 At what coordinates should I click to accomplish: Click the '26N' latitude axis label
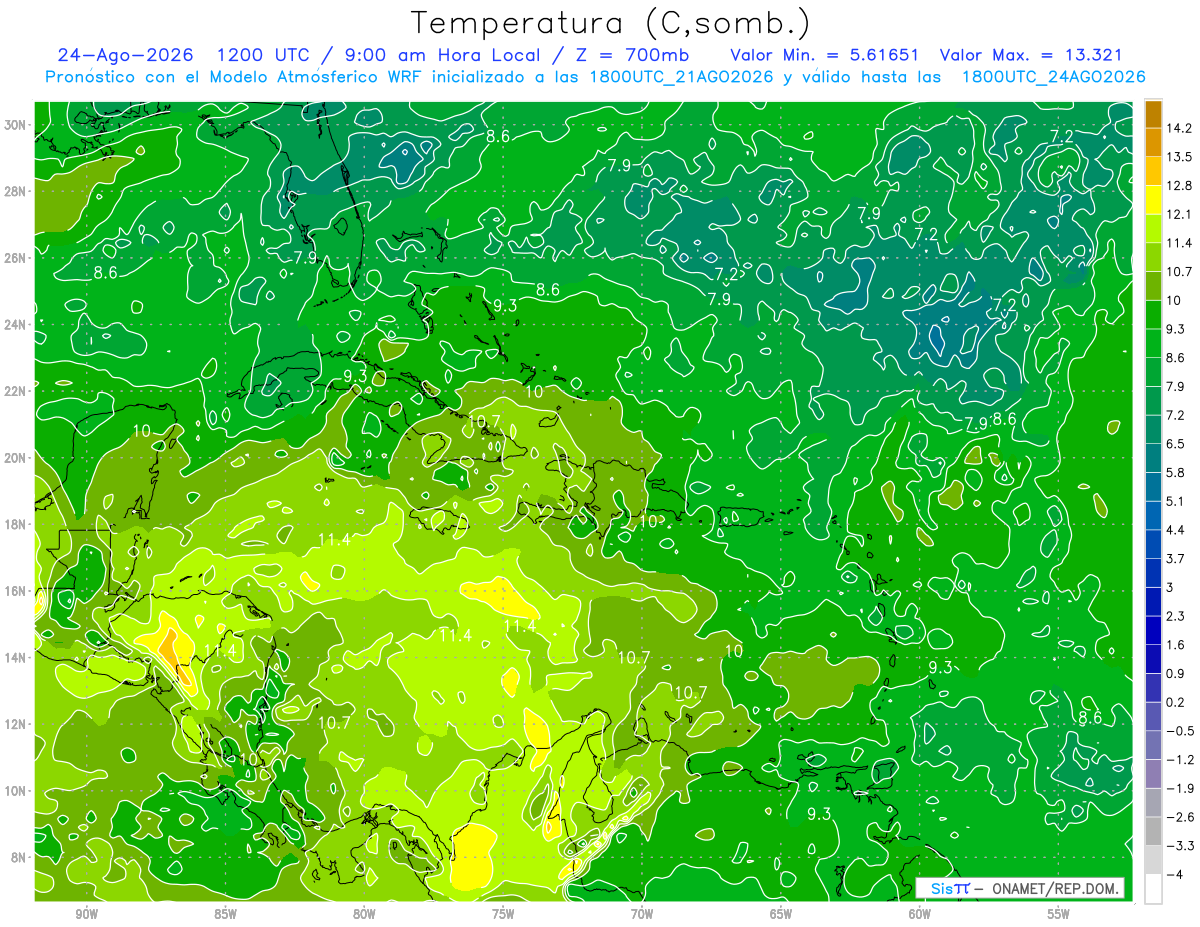pyautogui.click(x=15, y=258)
